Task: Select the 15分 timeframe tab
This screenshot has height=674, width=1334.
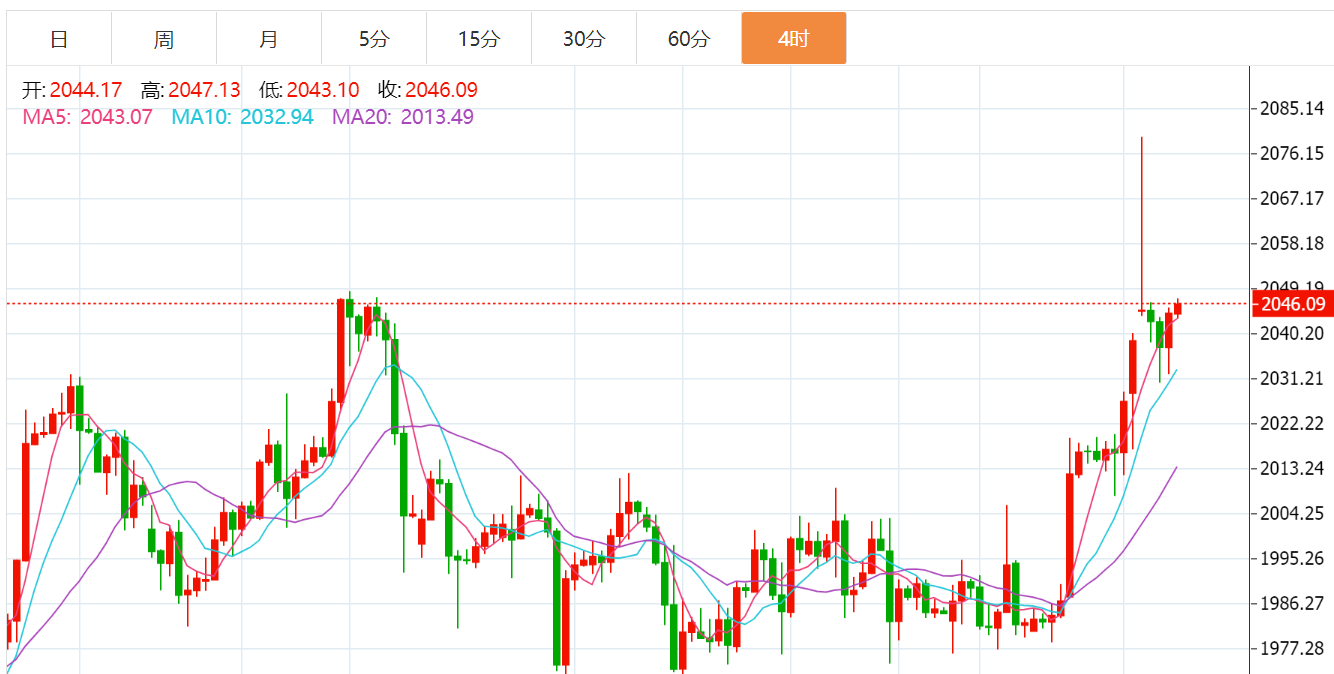Action: (x=479, y=39)
